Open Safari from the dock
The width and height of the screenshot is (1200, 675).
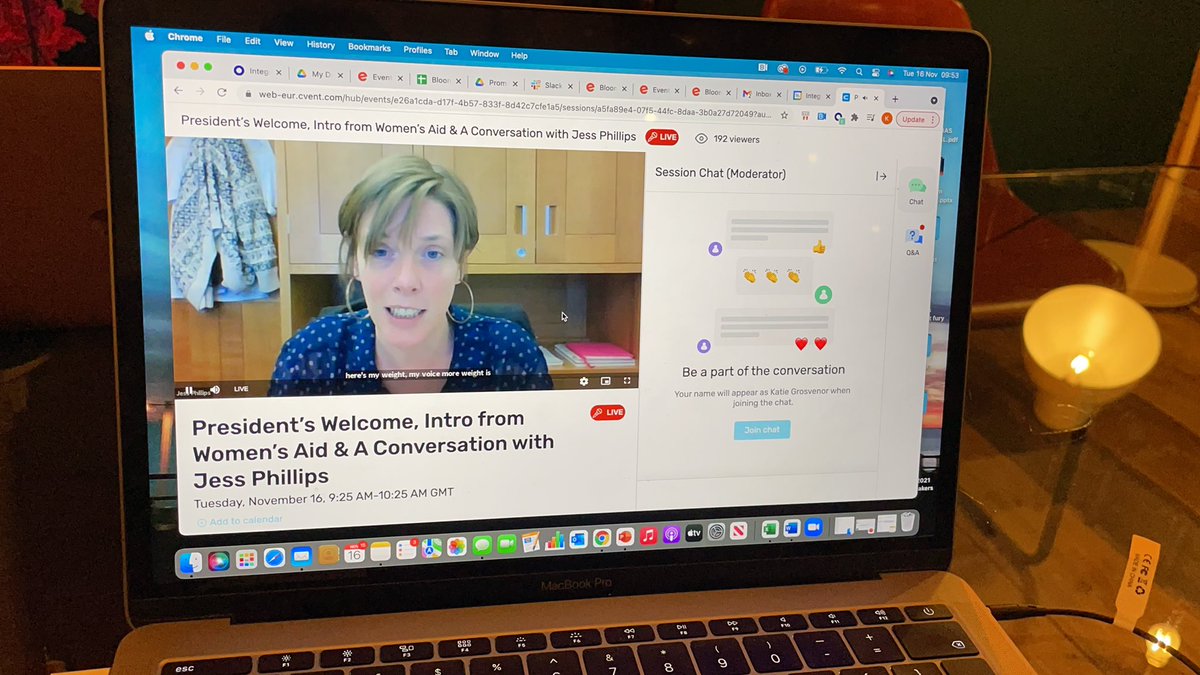tap(274, 557)
